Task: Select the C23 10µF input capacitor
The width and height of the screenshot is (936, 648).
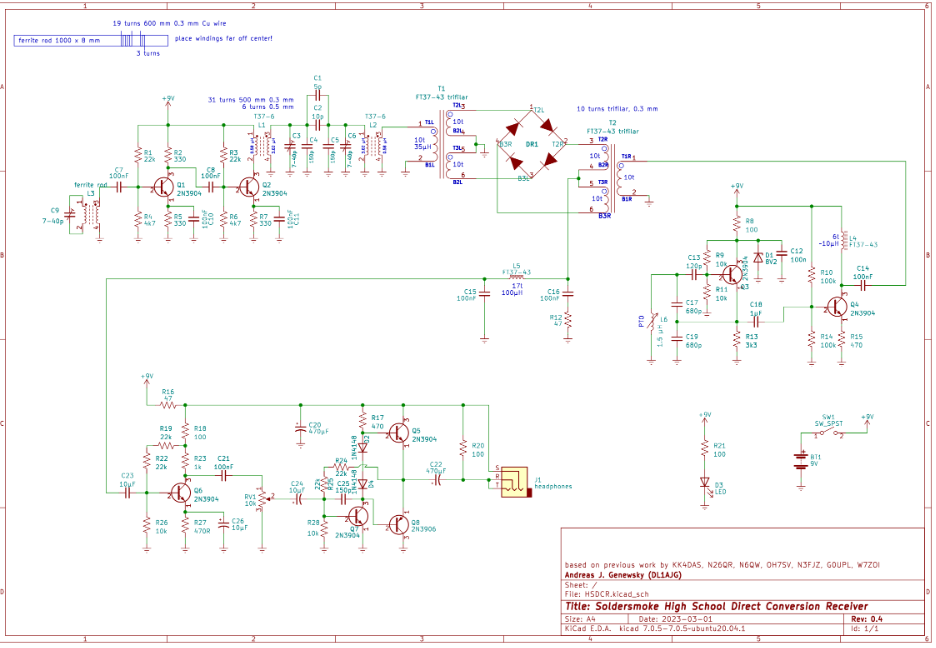Action: (127, 493)
